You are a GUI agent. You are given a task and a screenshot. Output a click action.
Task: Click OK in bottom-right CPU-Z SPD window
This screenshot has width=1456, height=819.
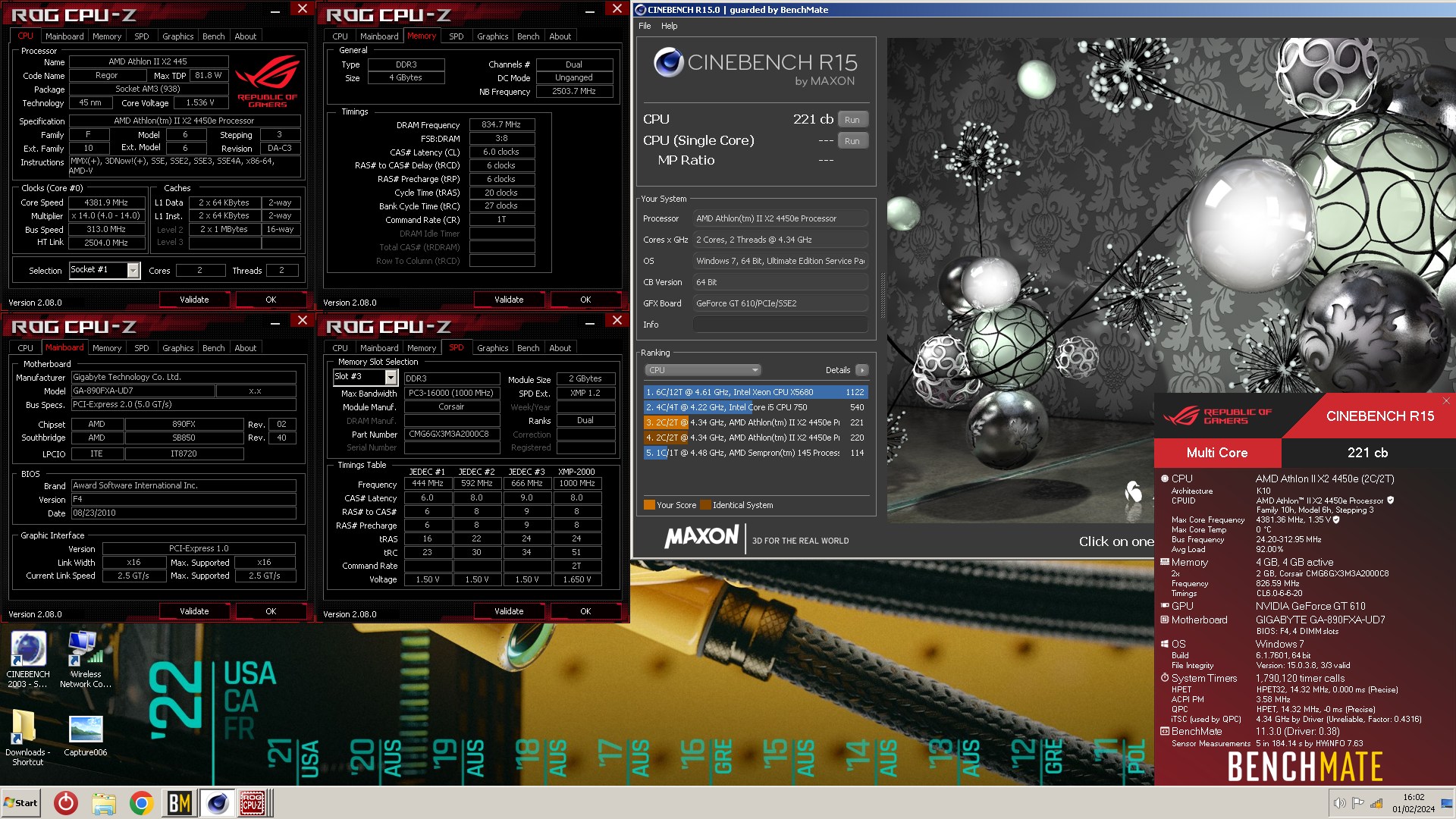pos(585,611)
